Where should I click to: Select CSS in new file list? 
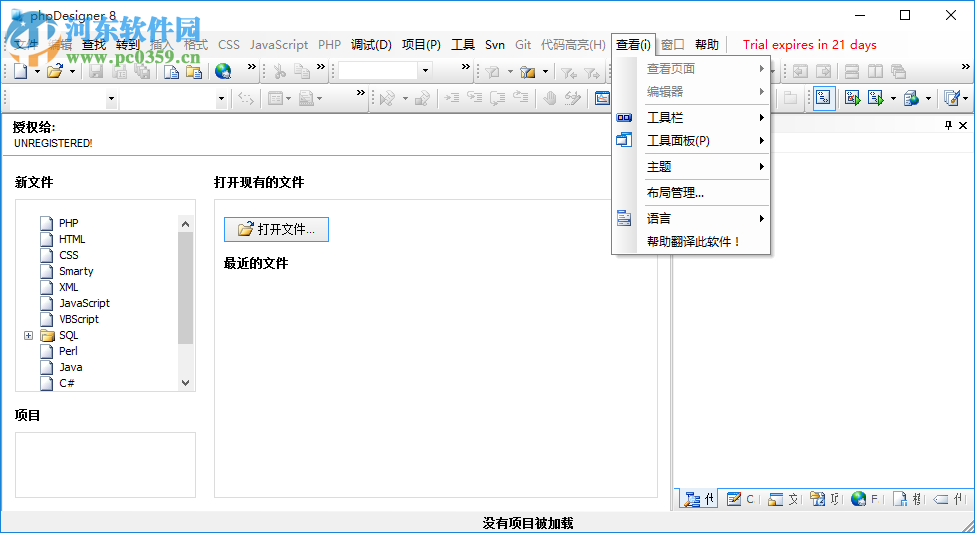(69, 255)
